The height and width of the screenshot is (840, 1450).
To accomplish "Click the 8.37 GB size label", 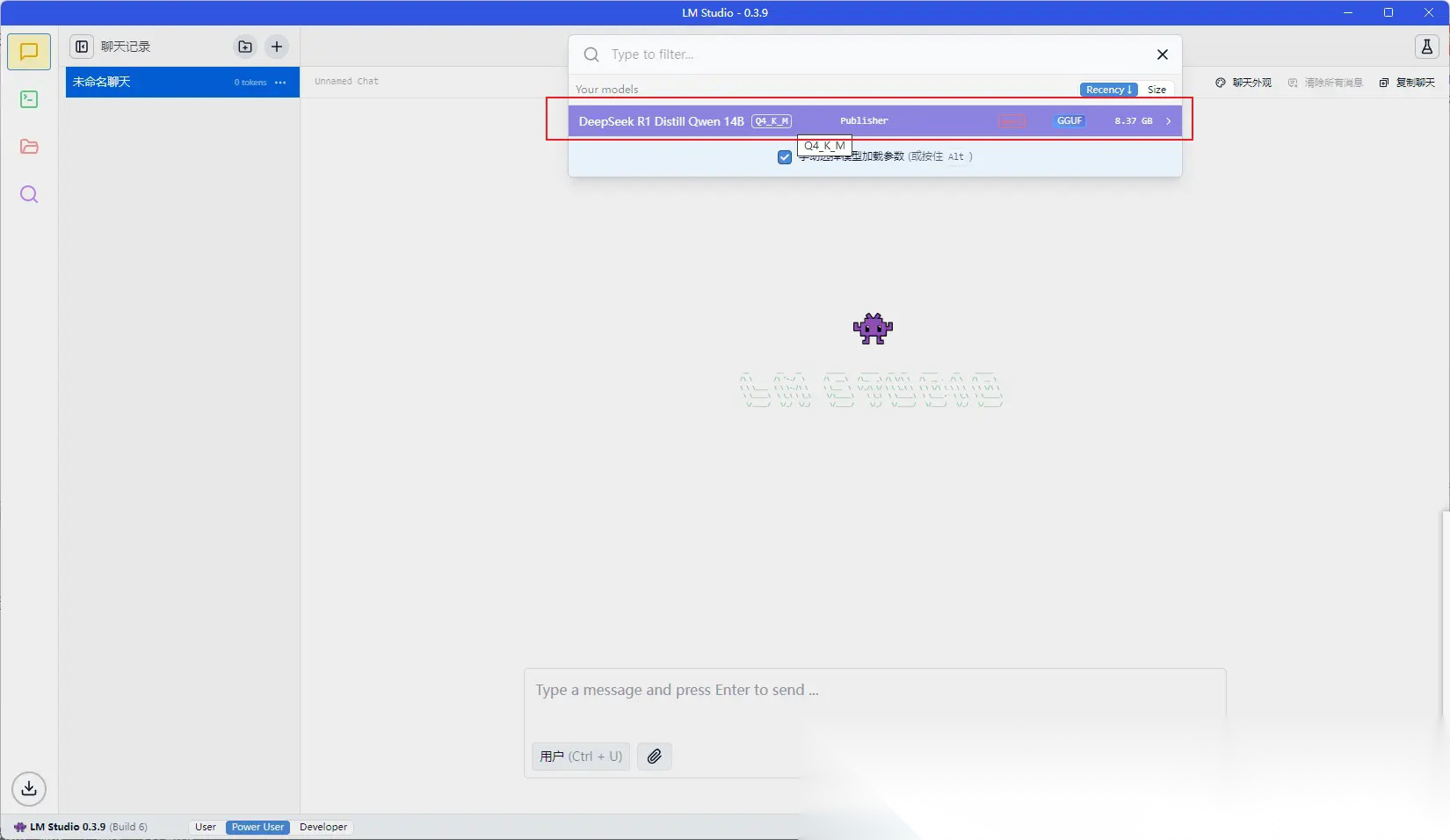I will pyautogui.click(x=1134, y=121).
